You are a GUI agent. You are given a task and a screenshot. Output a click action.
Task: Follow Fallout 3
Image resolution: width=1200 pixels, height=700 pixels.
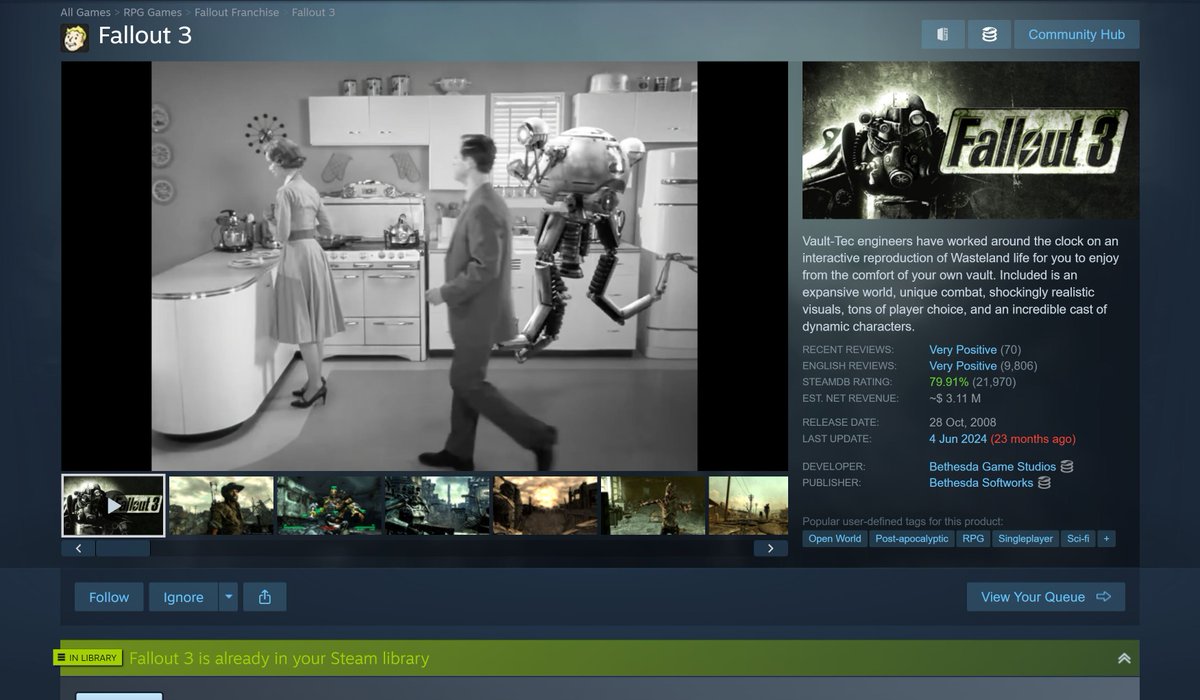coord(109,597)
